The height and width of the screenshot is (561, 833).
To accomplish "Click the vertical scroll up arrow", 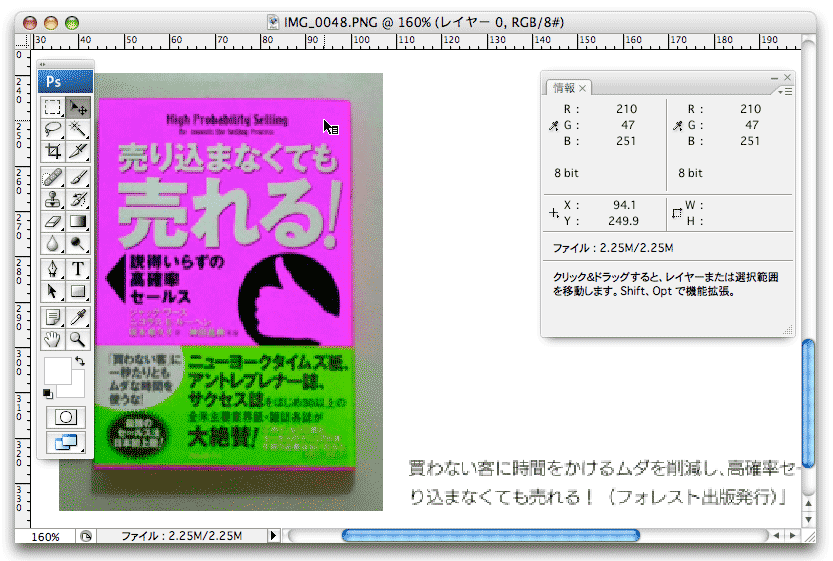I will pyautogui.click(x=808, y=504).
